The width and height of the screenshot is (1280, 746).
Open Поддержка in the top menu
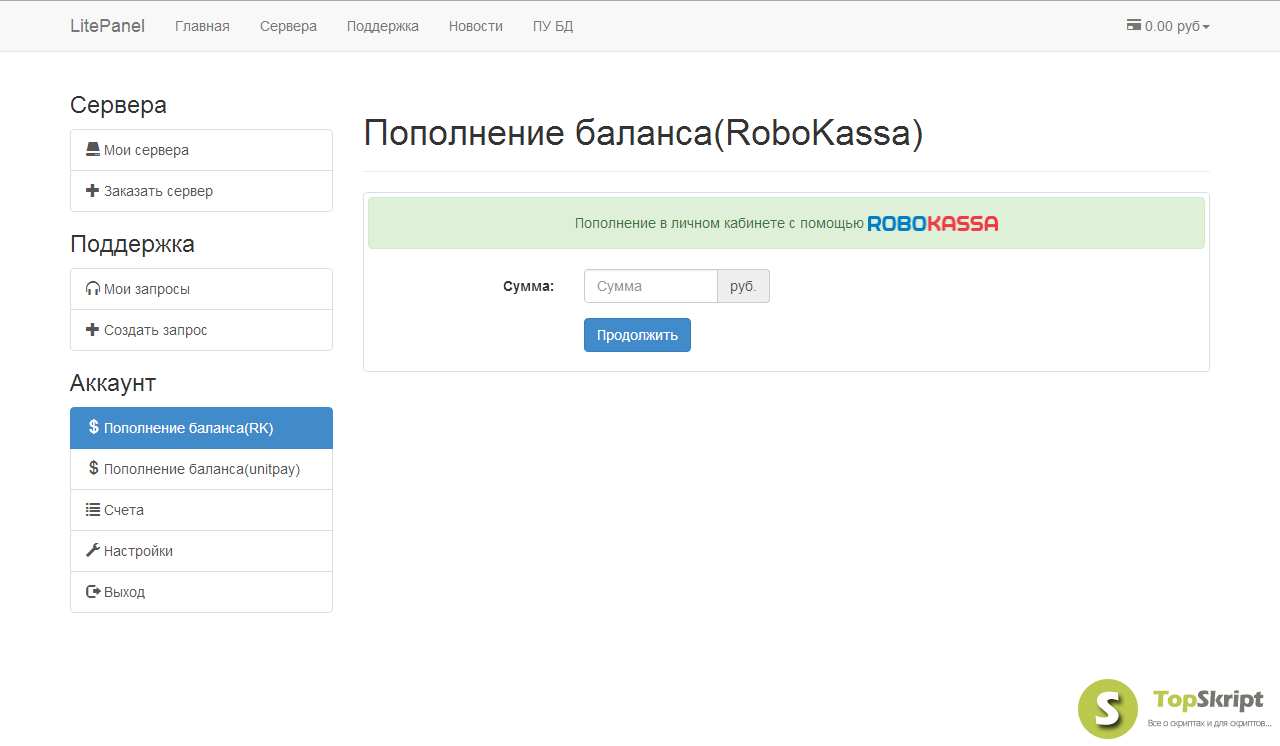[383, 26]
